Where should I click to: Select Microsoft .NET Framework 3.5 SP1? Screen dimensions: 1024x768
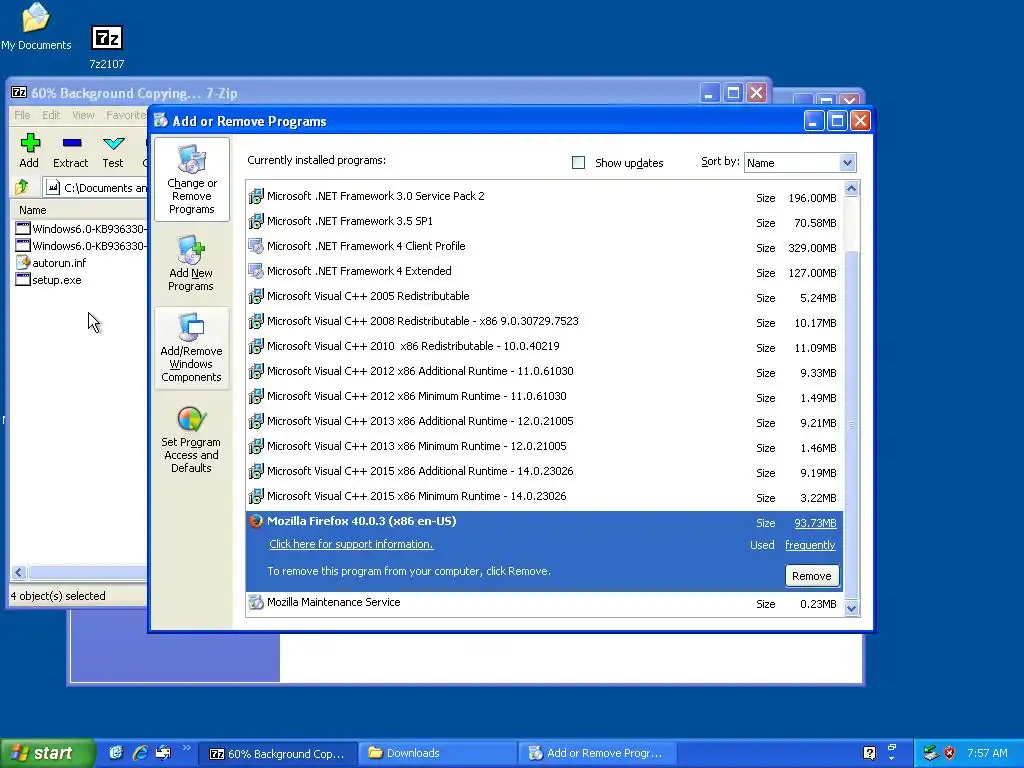click(x=544, y=221)
